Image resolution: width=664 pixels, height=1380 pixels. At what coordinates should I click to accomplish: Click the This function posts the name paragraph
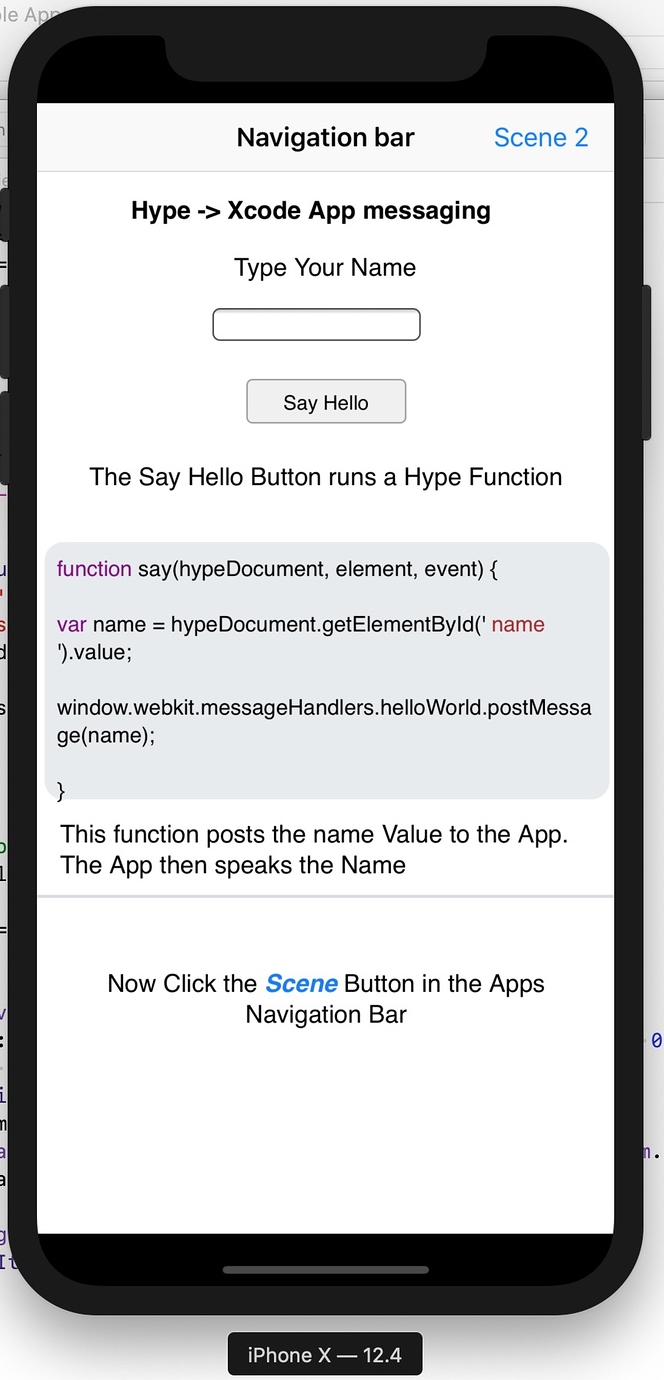(x=314, y=849)
